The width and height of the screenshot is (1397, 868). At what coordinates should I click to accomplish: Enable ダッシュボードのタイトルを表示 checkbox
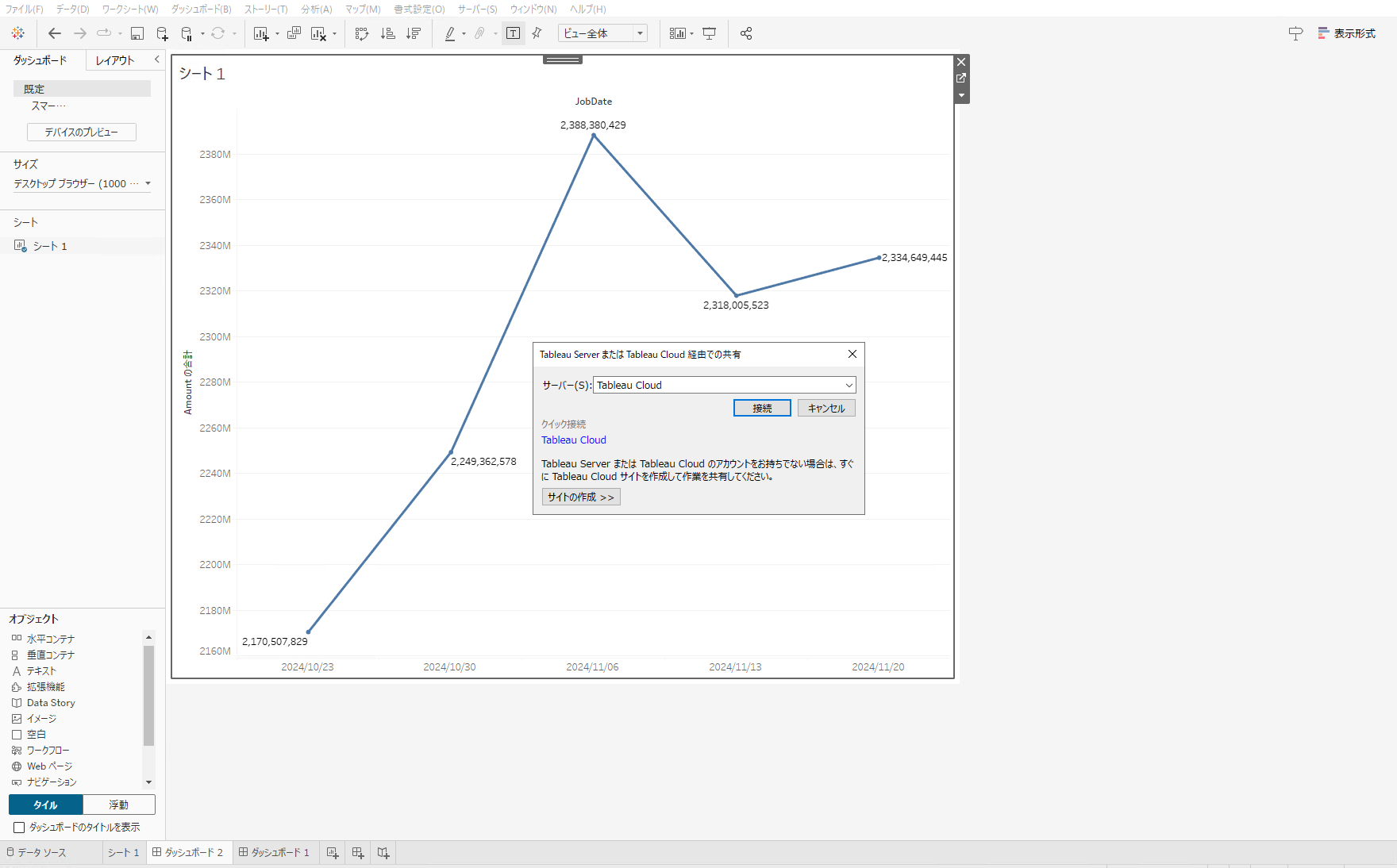click(x=18, y=828)
